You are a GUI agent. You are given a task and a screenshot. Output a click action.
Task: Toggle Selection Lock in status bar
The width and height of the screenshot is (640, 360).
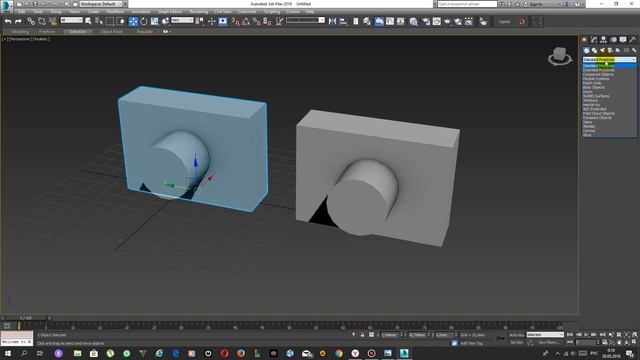(x=362, y=335)
